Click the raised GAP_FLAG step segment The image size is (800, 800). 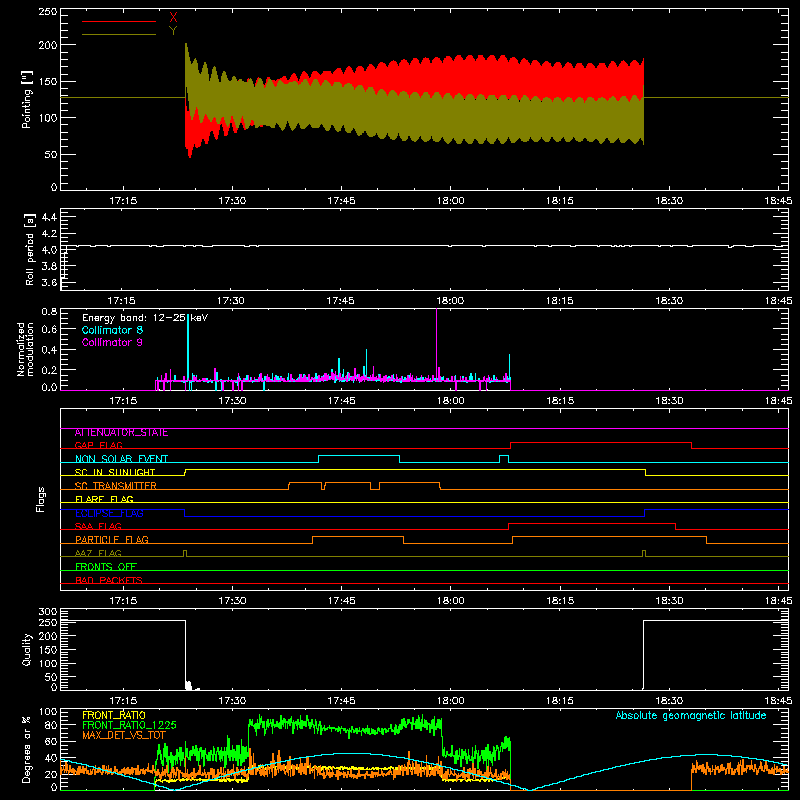(x=601, y=443)
